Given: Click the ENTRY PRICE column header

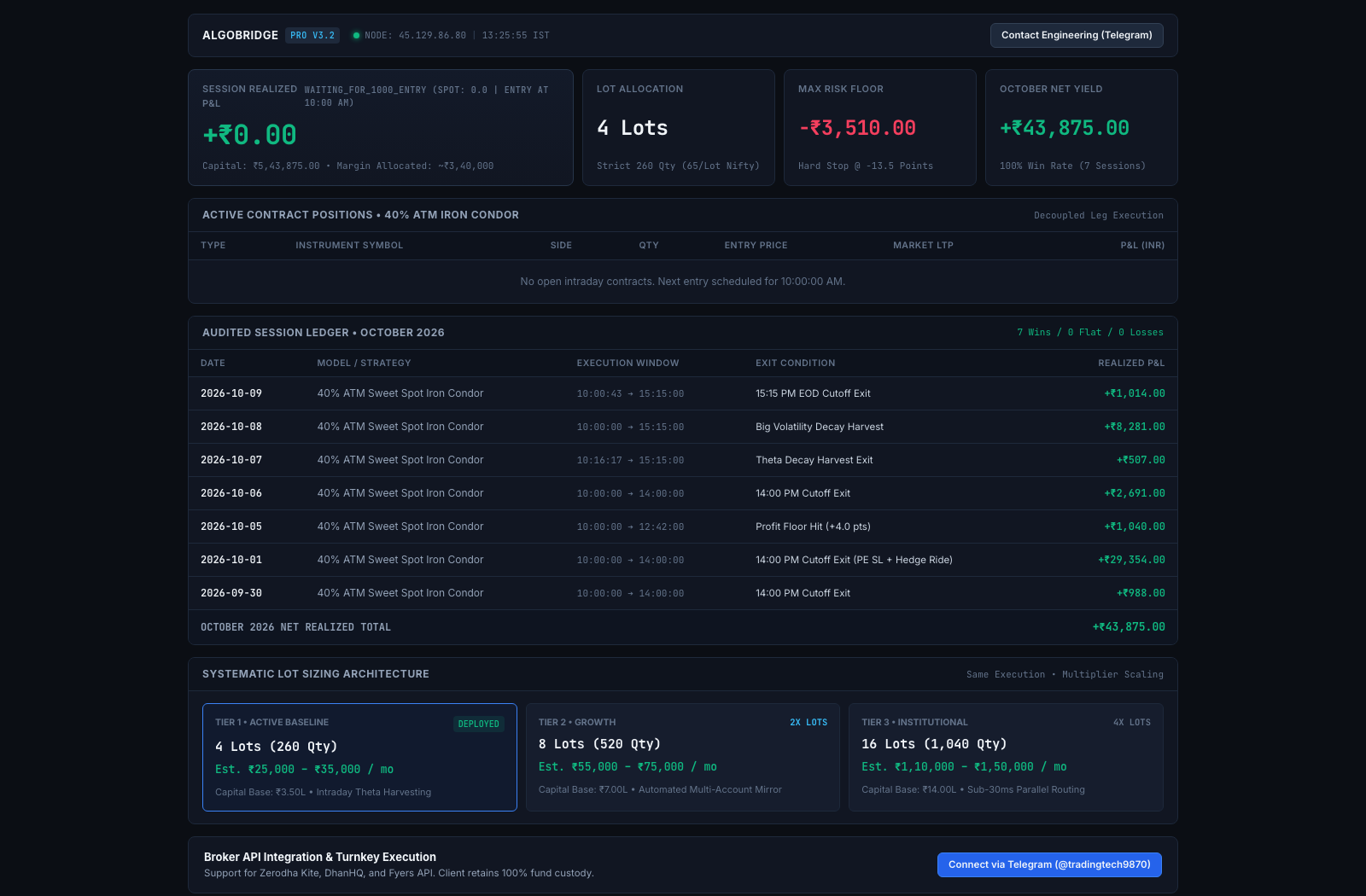Looking at the screenshot, I should coord(756,246).
